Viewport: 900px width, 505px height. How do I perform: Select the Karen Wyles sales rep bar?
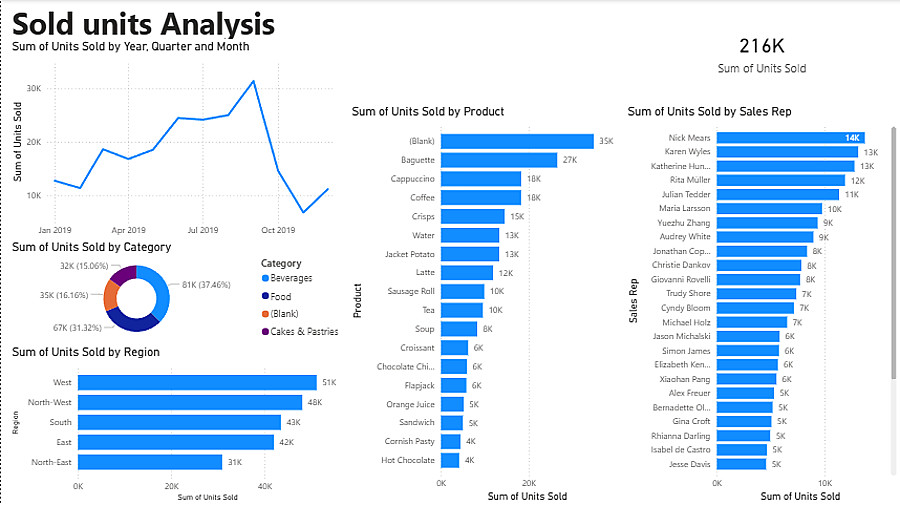787,152
